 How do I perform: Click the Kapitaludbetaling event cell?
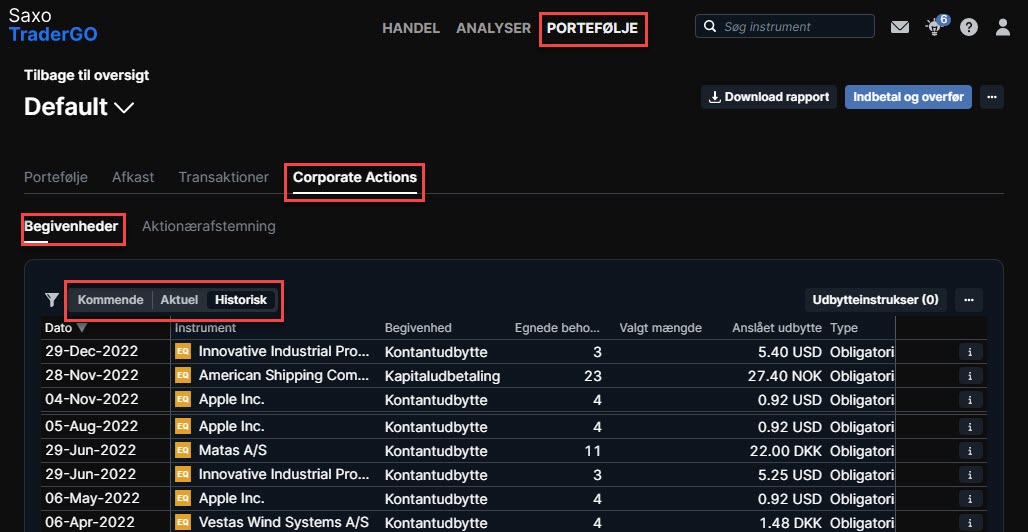(443, 376)
